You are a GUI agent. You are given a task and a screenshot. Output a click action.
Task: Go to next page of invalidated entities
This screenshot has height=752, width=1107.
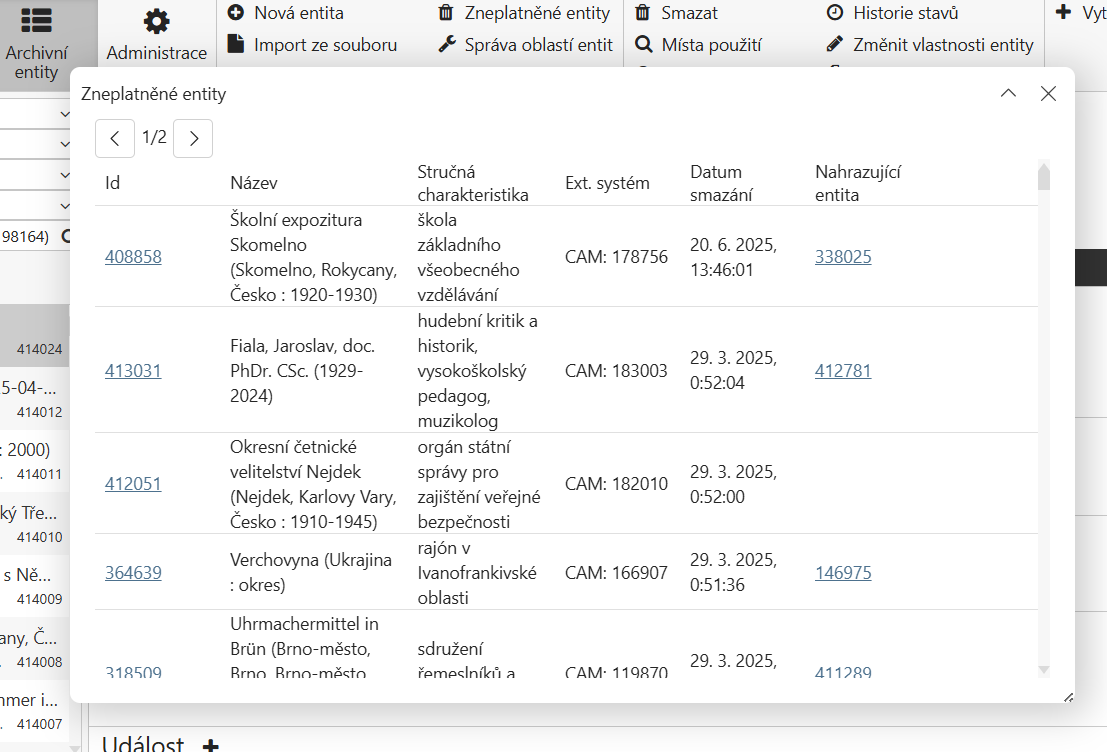(x=193, y=139)
